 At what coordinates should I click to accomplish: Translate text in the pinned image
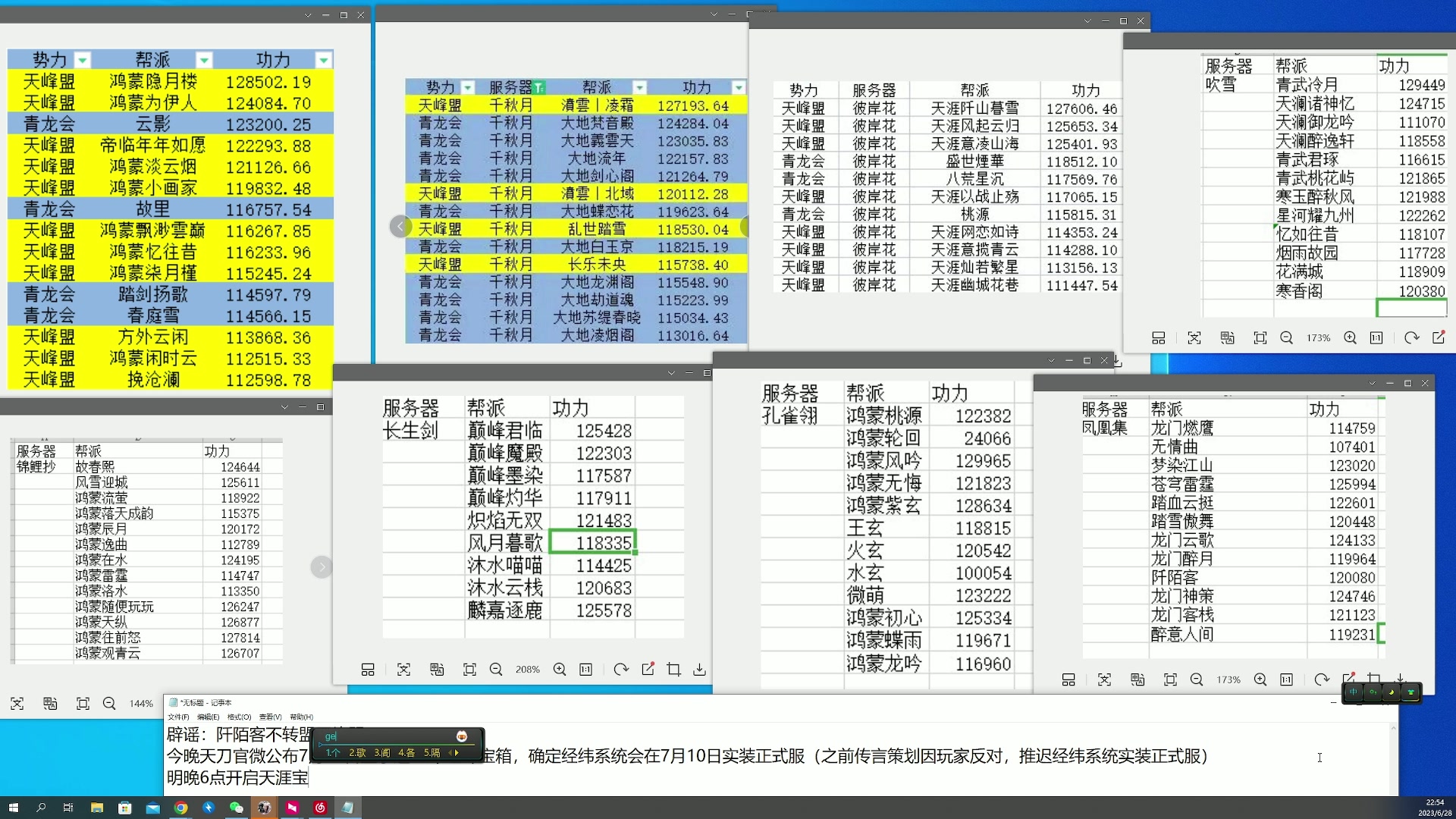point(437,670)
